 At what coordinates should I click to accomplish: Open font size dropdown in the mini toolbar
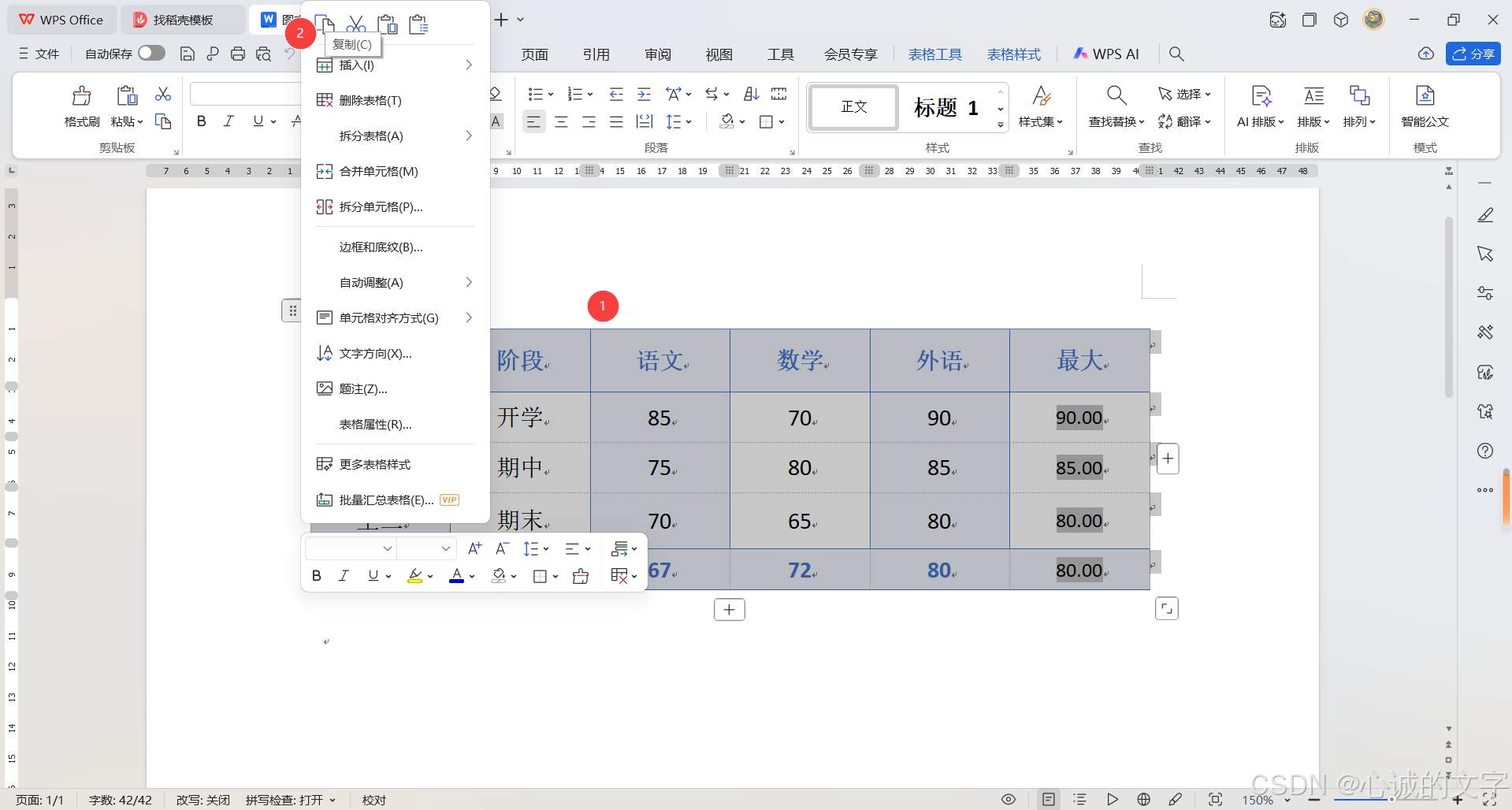click(x=445, y=548)
